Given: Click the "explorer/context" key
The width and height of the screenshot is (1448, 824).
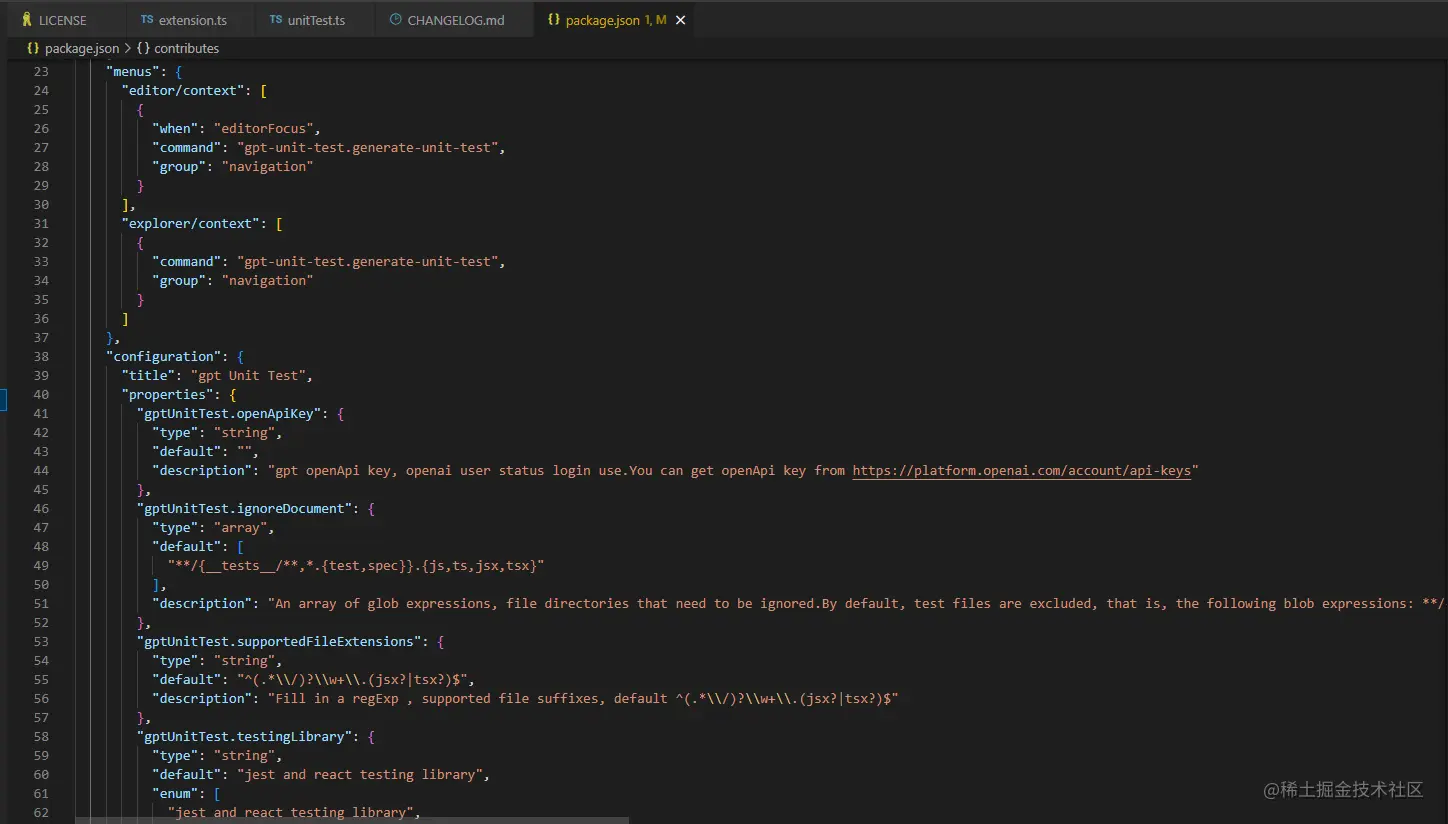Looking at the screenshot, I should point(190,223).
